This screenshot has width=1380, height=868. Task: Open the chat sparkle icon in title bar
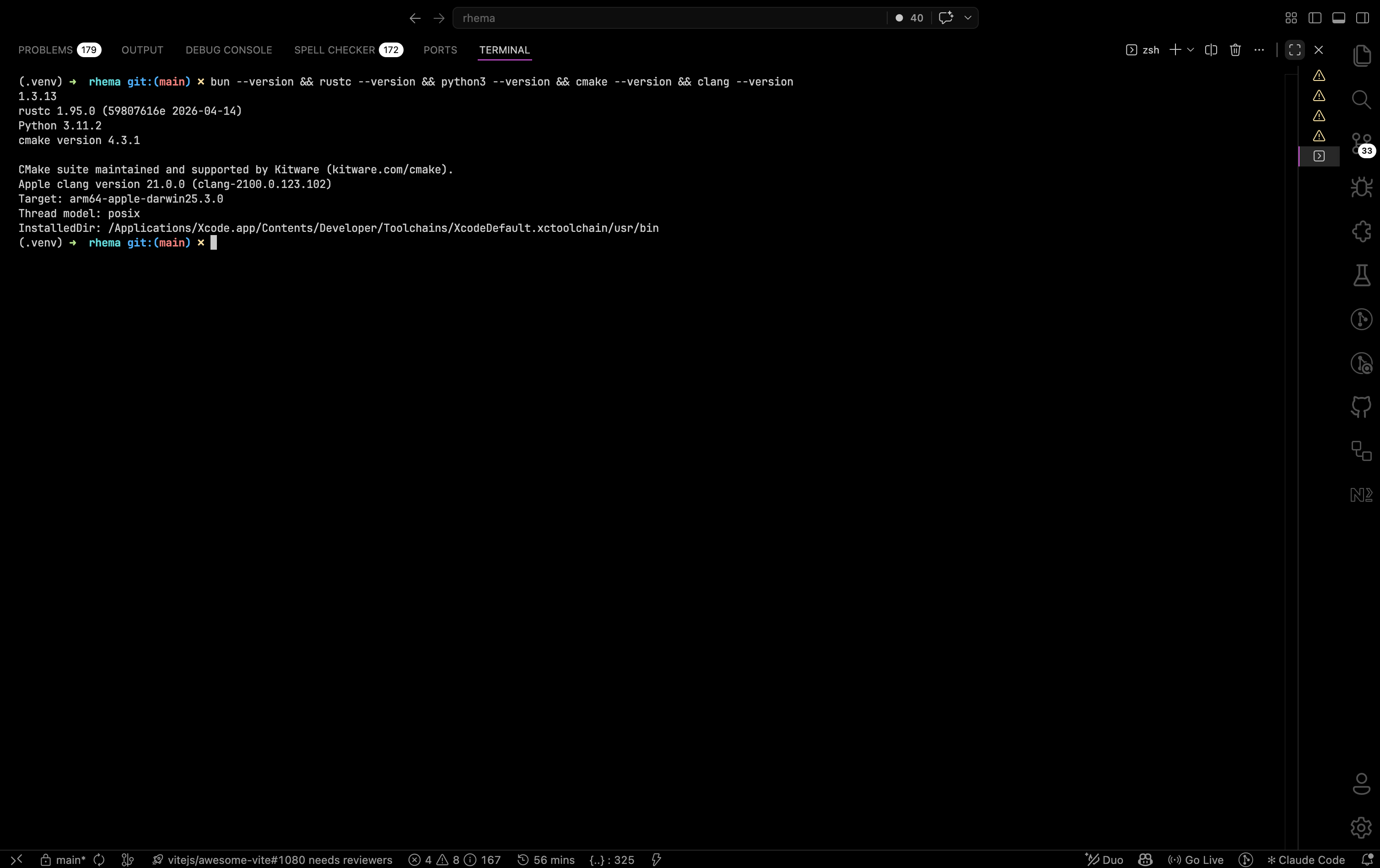tap(946, 18)
